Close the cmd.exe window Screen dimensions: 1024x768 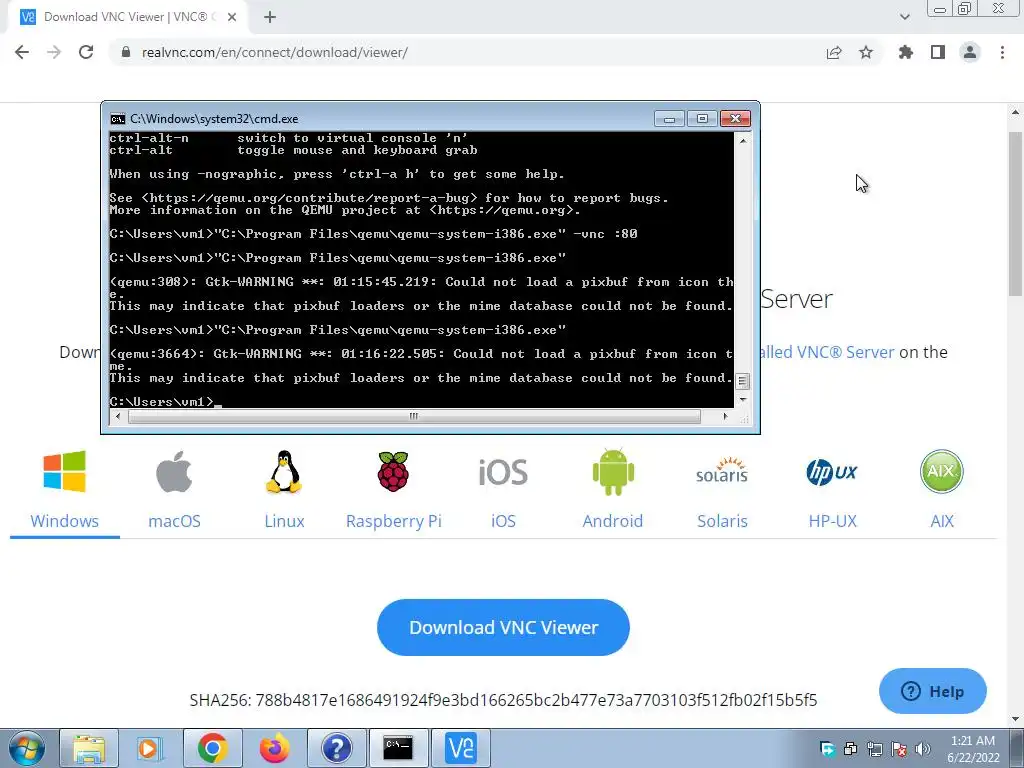tap(735, 118)
